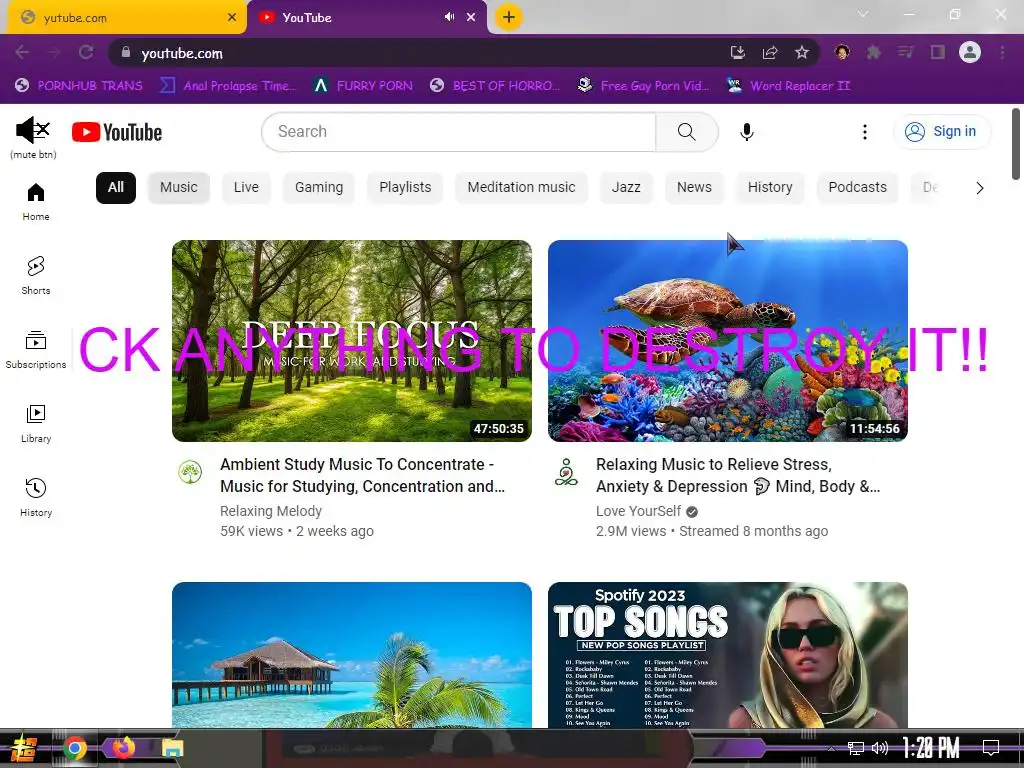Select the Jazz category chip
The width and height of the screenshot is (1024, 768).
coord(626,187)
